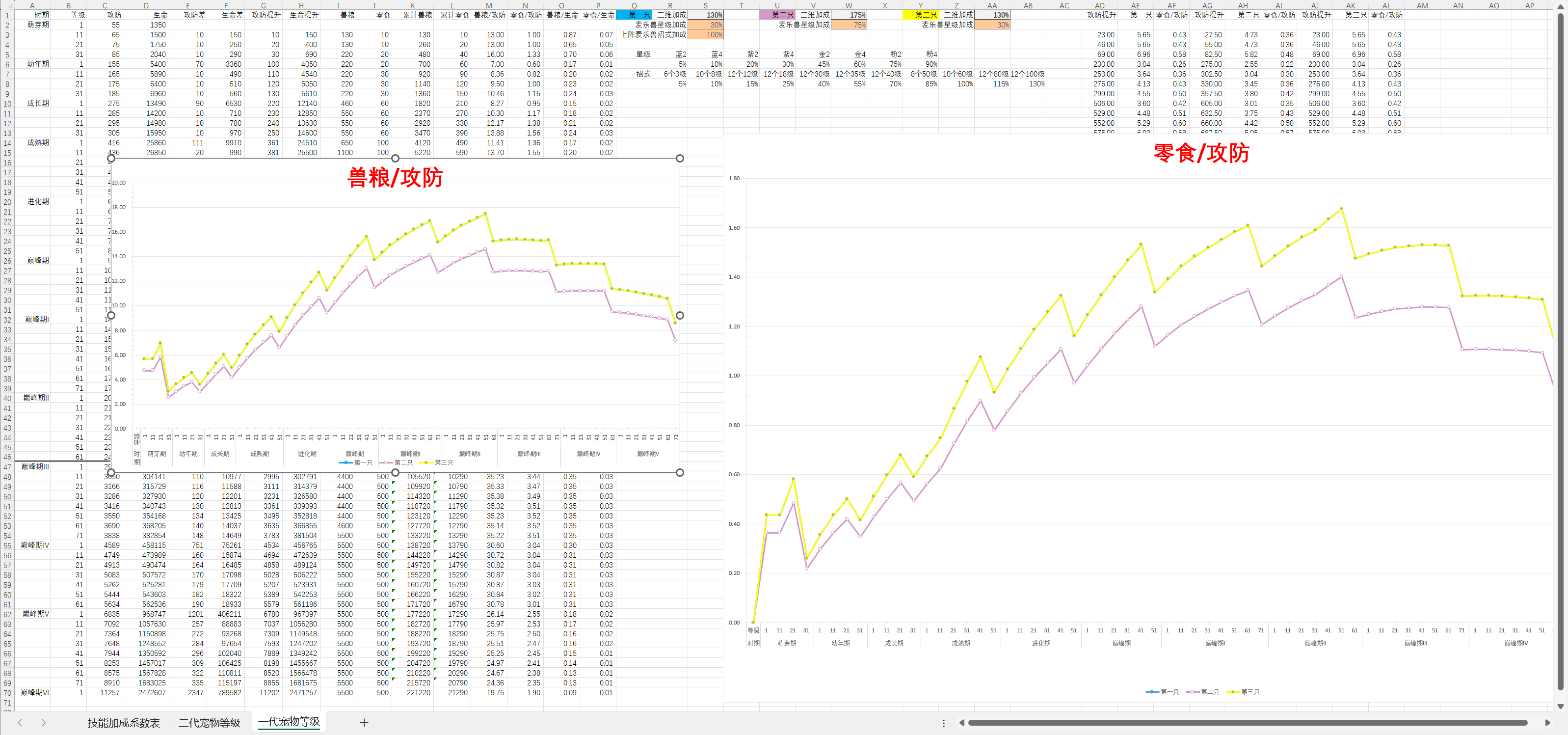Select the 零食/攻防 chart title
Image resolution: width=1568 pixels, height=735 pixels.
pos(1200,153)
